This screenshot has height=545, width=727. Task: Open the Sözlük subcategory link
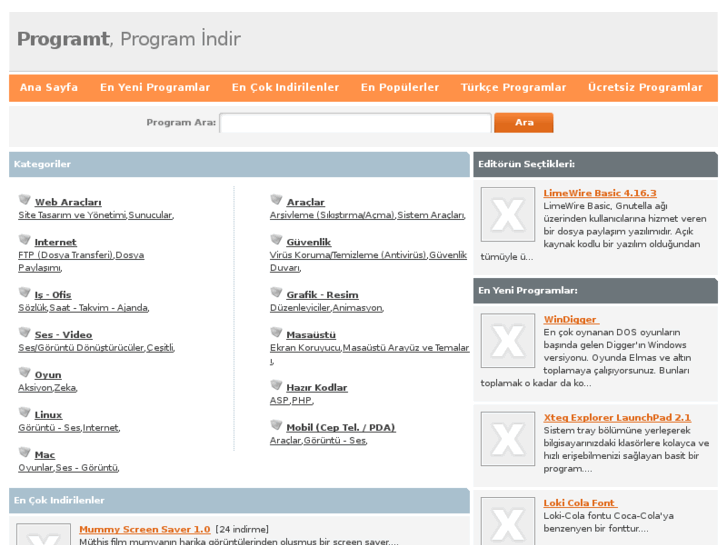pyautogui.click(x=32, y=308)
